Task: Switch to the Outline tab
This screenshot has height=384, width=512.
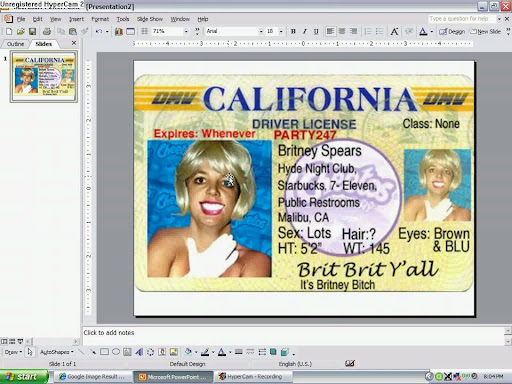Action: [15, 44]
